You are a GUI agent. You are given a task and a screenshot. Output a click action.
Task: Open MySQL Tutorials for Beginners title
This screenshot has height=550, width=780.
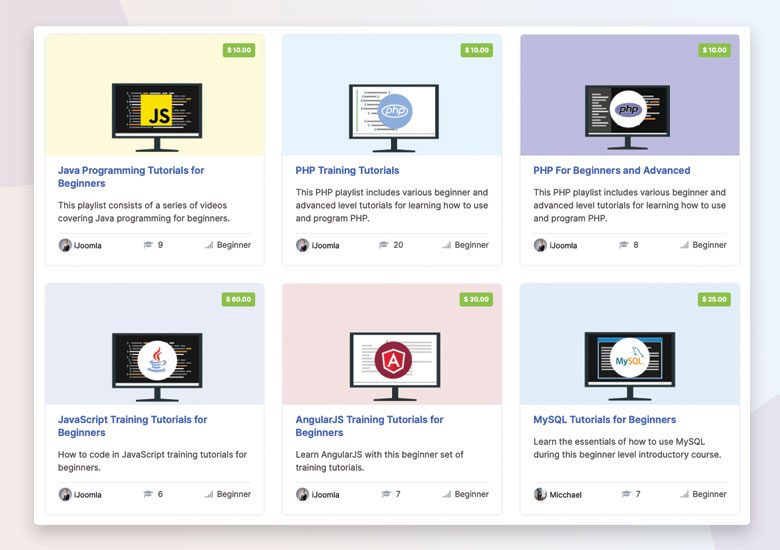point(604,419)
